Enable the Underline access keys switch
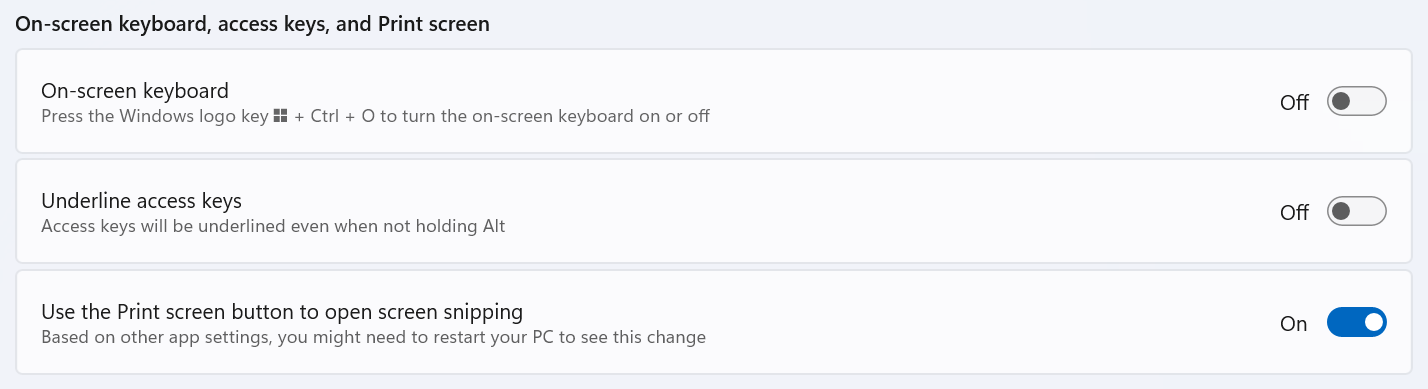Screen dimensions: 1428x389 coord(1356,212)
